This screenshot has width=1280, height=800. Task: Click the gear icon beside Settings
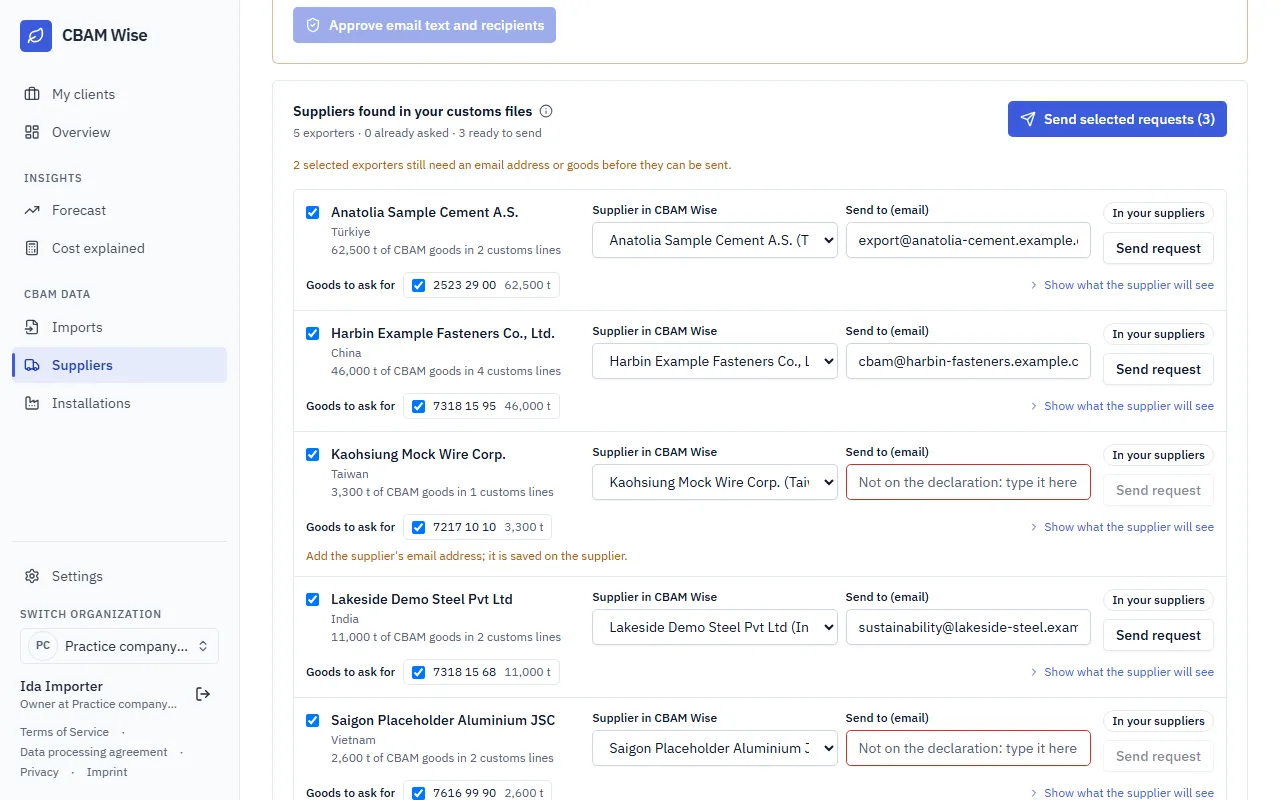pyautogui.click(x=32, y=576)
